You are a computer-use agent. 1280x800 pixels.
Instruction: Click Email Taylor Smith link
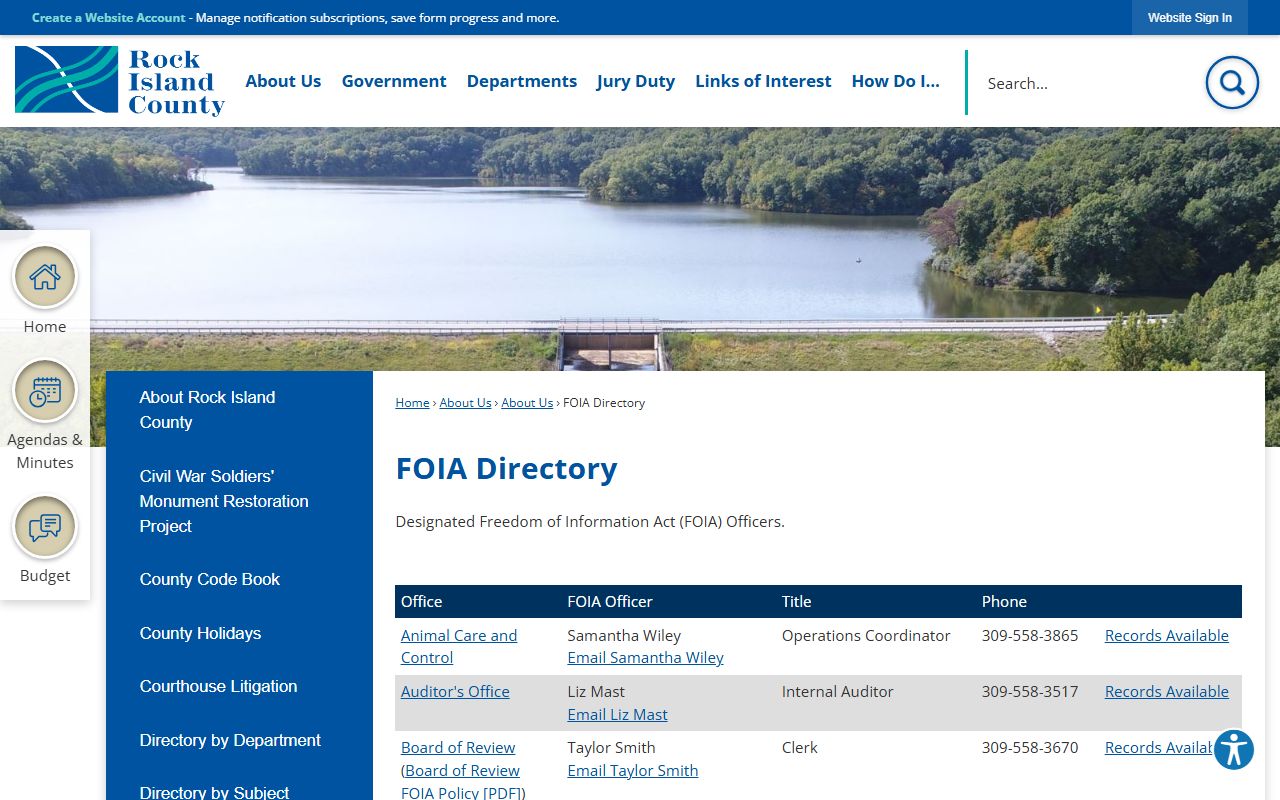coord(632,770)
